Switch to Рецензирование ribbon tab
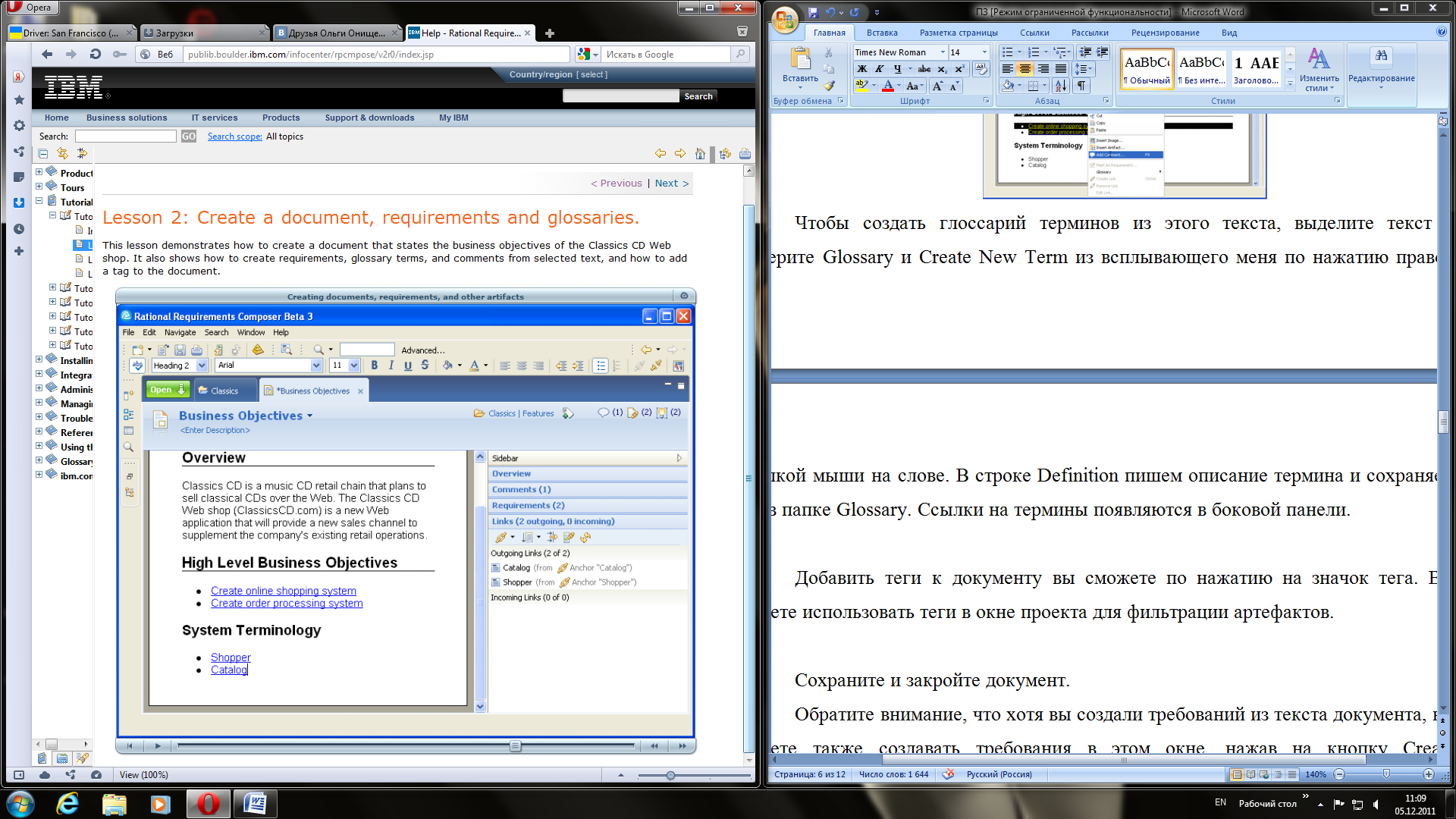 tap(1165, 33)
